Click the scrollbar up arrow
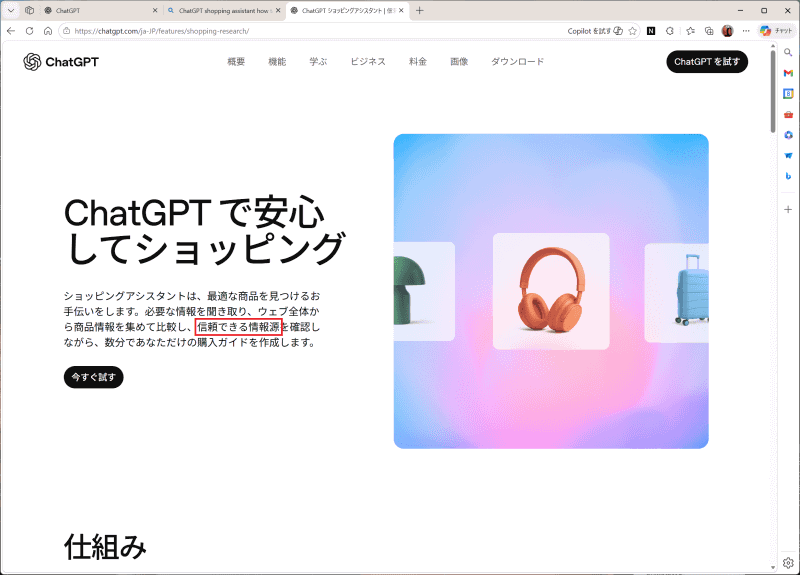This screenshot has height=575, width=800. coord(773,46)
